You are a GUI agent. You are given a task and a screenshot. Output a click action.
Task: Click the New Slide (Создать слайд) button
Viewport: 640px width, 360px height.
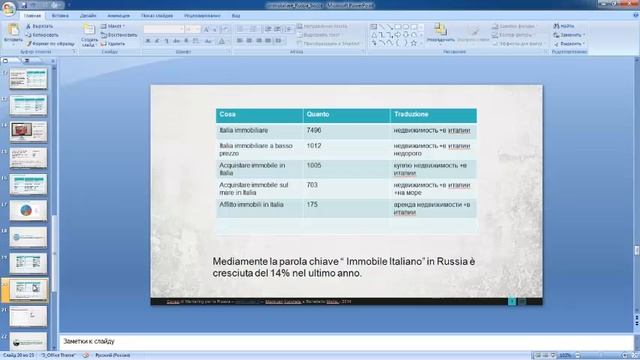[x=89, y=35]
